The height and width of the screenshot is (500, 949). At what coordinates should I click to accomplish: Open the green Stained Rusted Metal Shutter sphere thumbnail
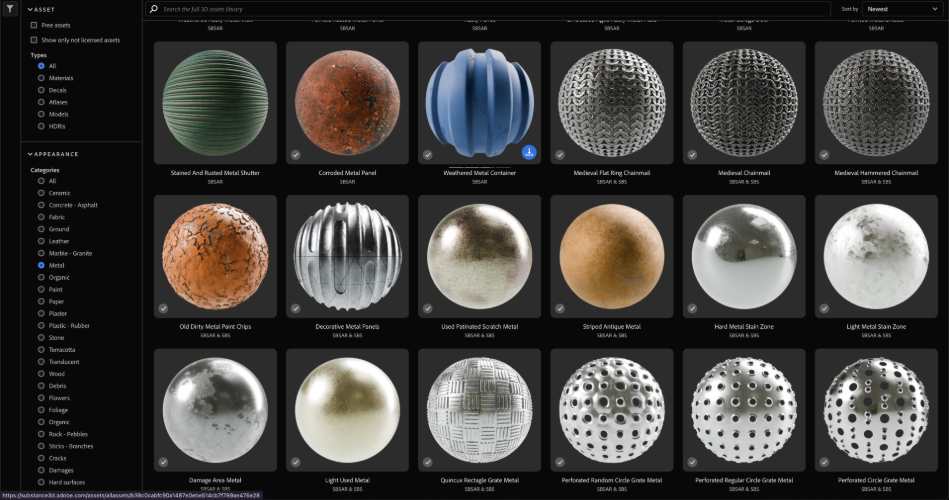click(215, 103)
